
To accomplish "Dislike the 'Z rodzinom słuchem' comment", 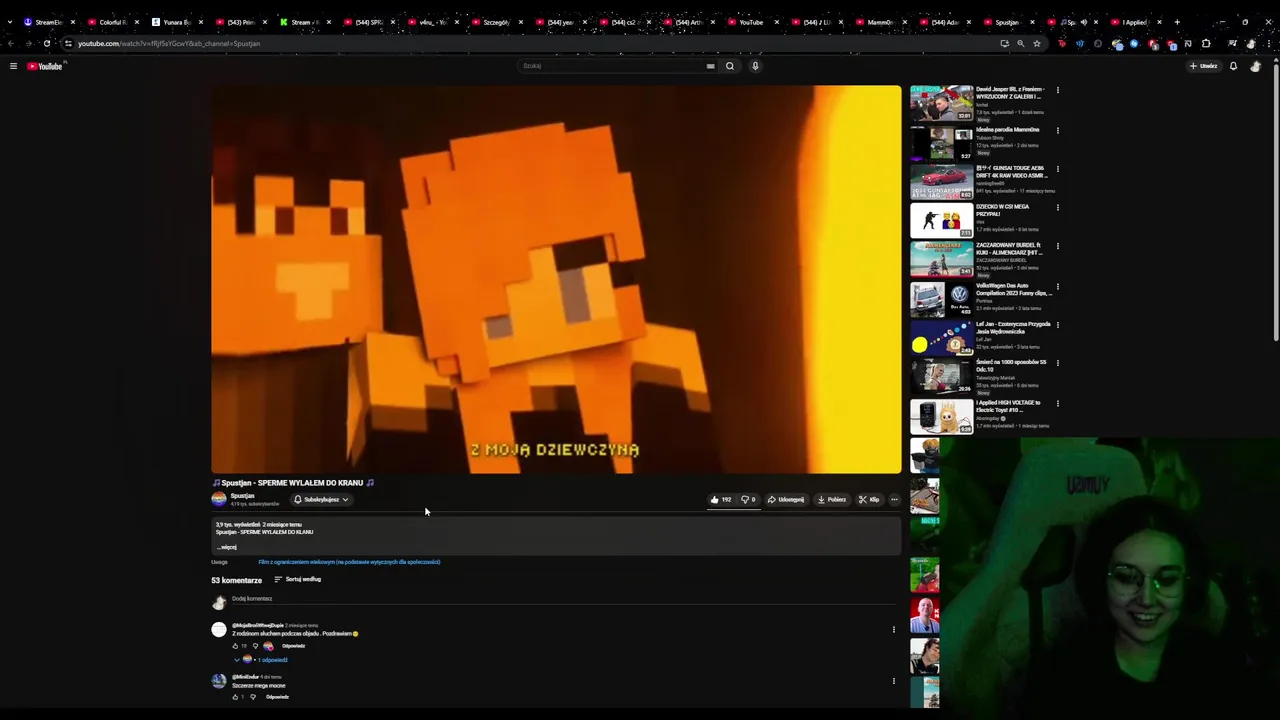I will pyautogui.click(x=255, y=646).
